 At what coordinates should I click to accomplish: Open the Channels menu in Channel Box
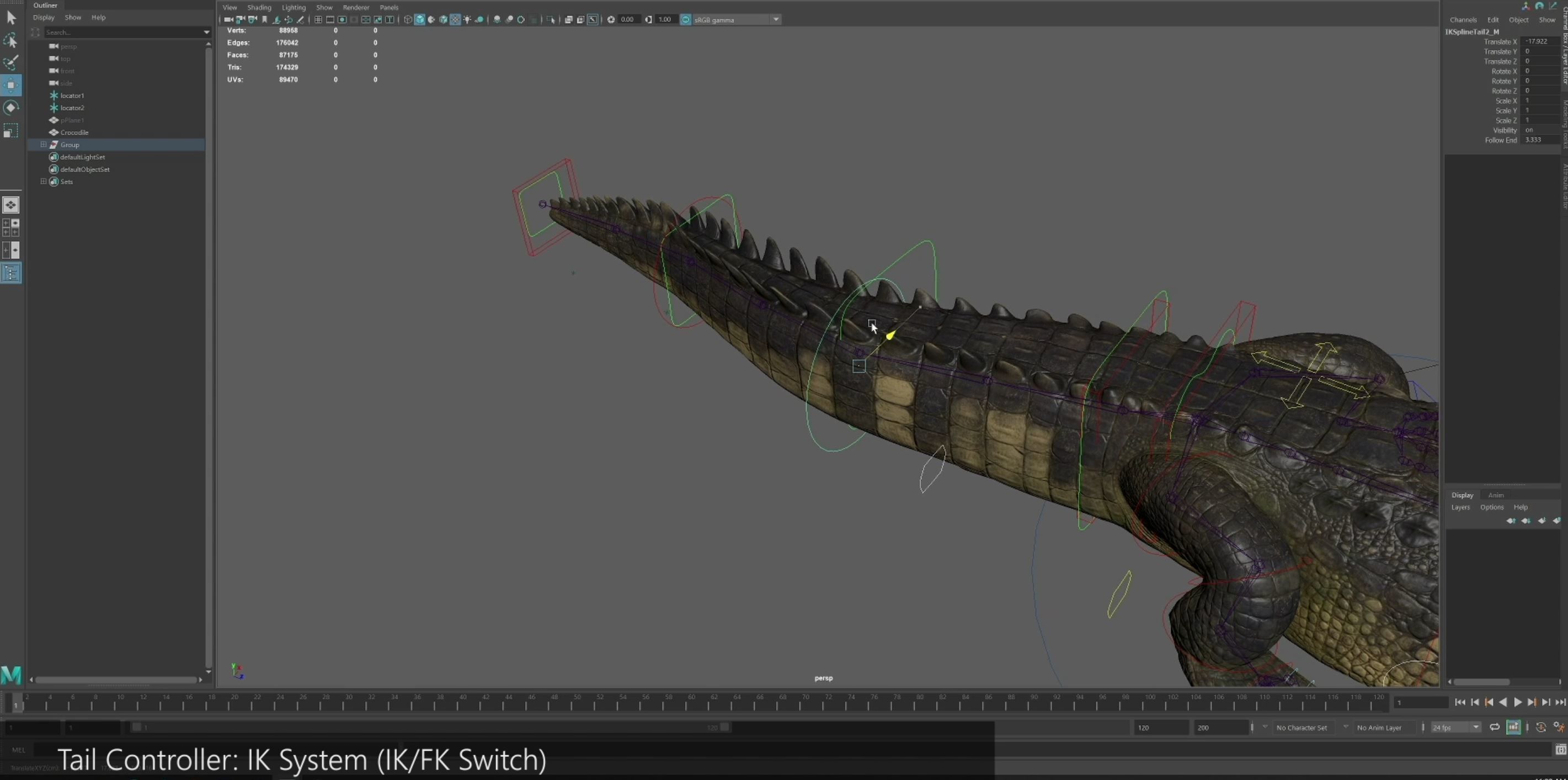(x=1463, y=19)
